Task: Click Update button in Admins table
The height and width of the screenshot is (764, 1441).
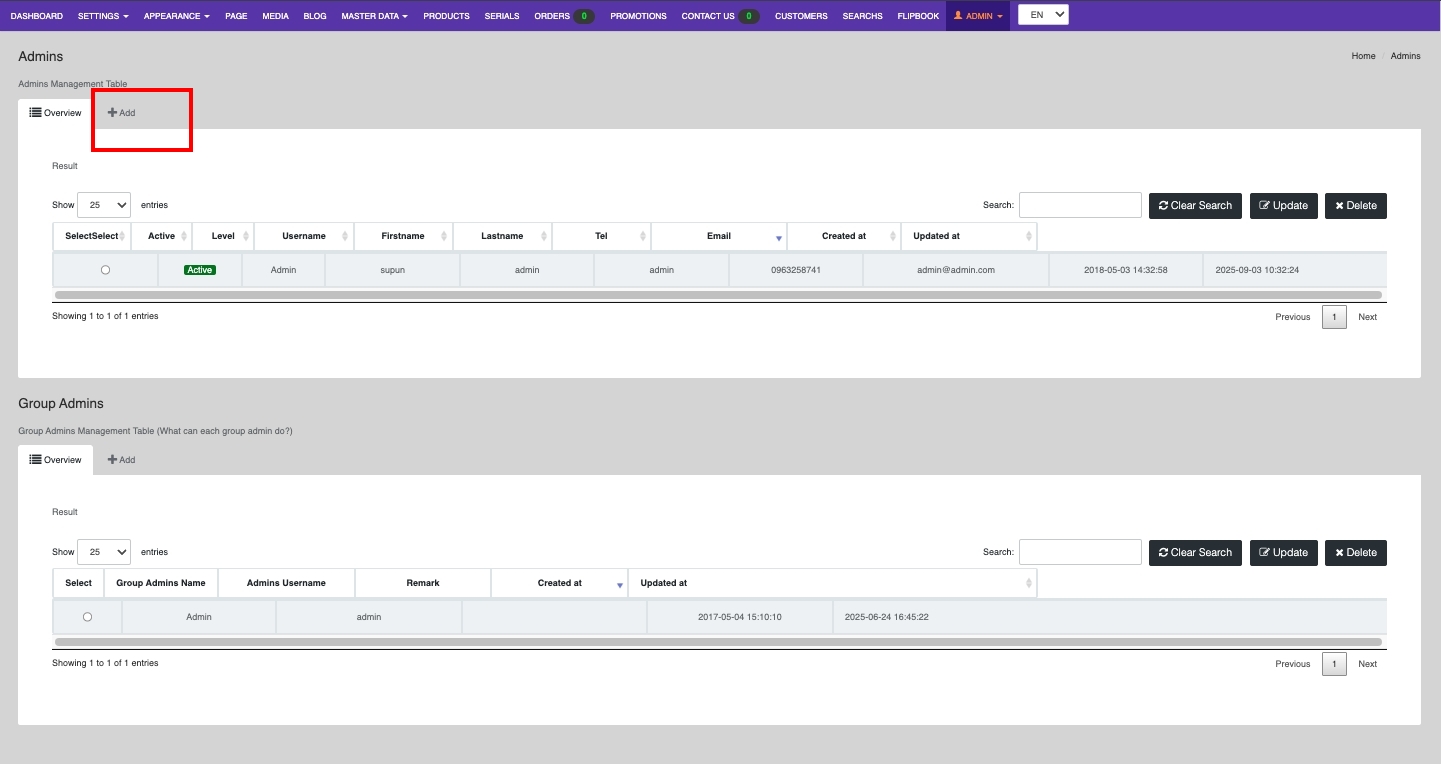Action: click(1283, 205)
